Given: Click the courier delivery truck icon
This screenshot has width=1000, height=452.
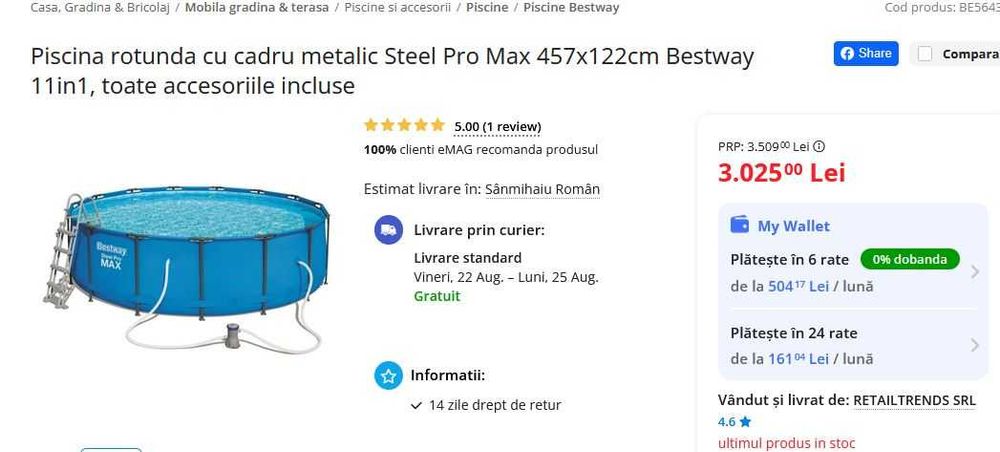Looking at the screenshot, I should [388, 230].
